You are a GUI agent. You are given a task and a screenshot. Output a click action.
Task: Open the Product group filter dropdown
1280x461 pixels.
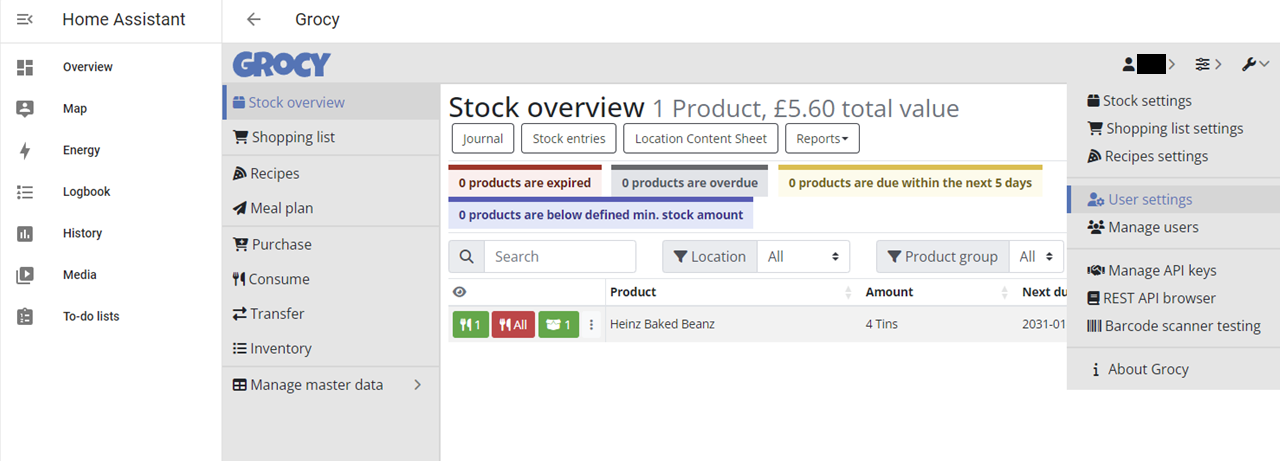1035,257
